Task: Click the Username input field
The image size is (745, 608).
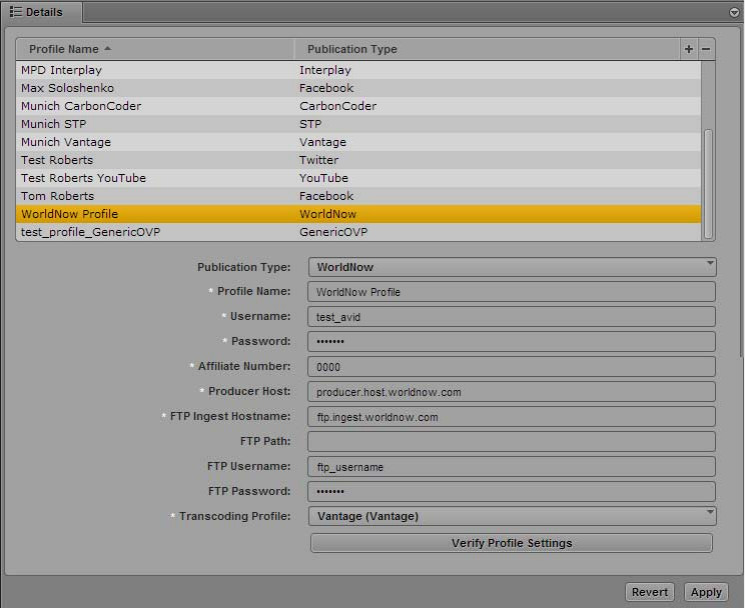Action: (x=511, y=316)
